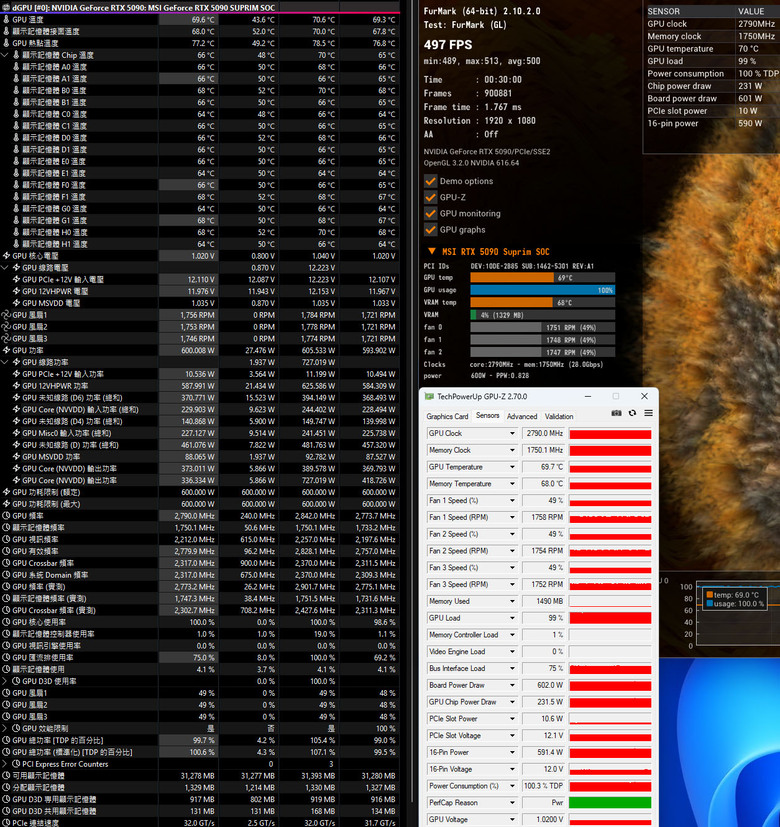Click the GPU Chip Power Draw graph
The image size is (780, 827).
pyautogui.click(x=610, y=702)
